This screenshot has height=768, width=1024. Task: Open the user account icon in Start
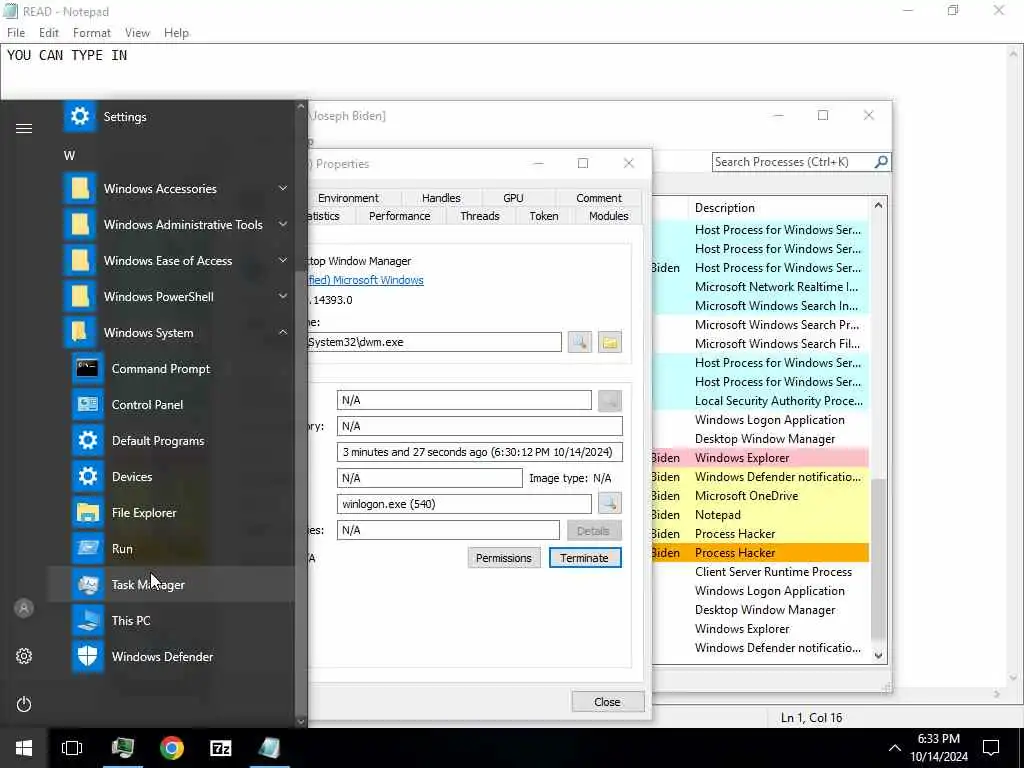(24, 608)
